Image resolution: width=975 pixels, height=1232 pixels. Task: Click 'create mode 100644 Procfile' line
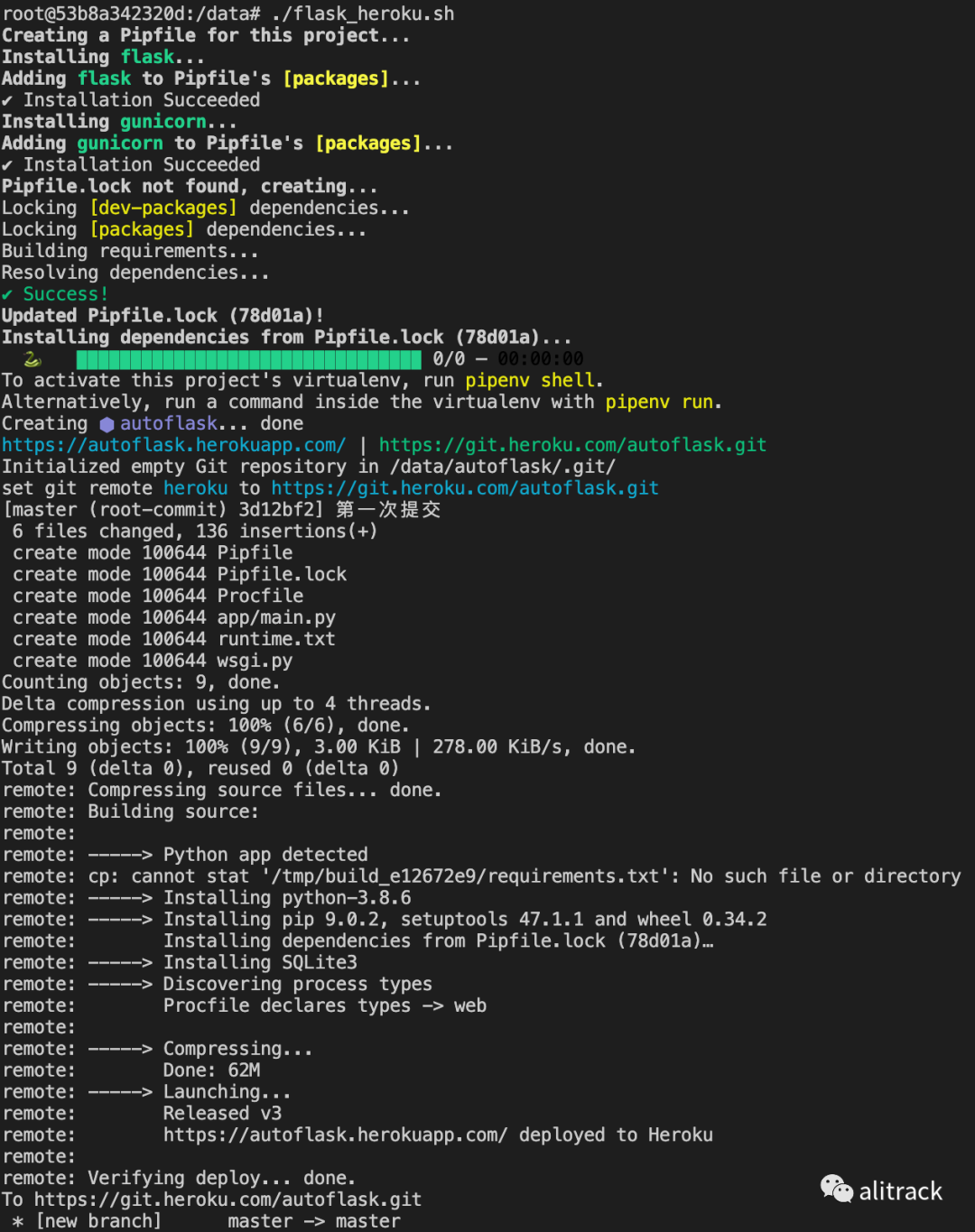[158, 596]
